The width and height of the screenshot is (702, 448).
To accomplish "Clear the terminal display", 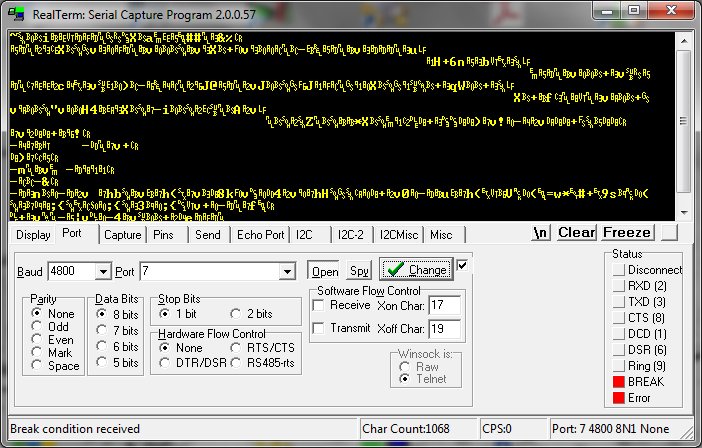I will coord(576,233).
